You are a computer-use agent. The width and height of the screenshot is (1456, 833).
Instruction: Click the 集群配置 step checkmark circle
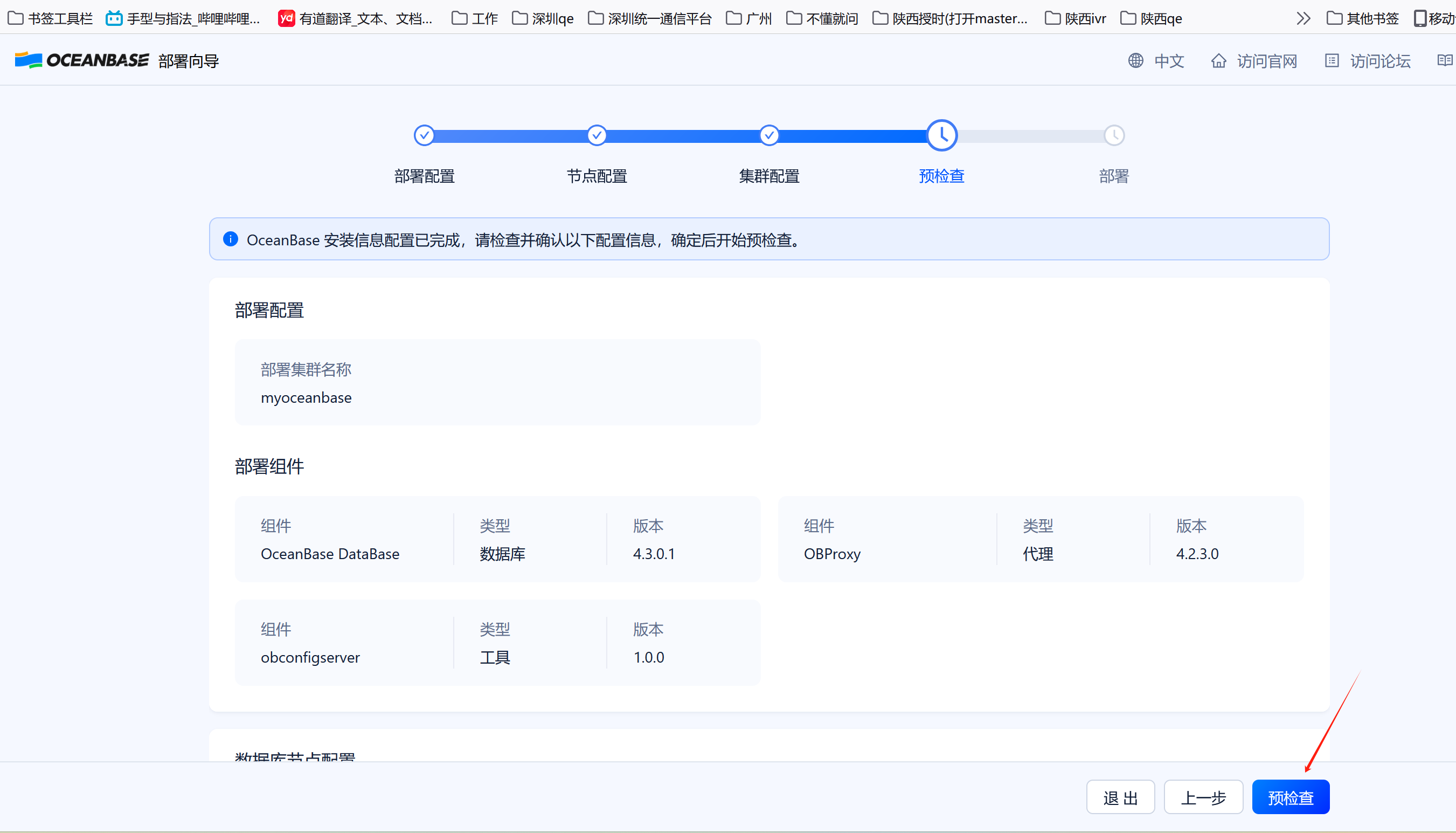[769, 135]
